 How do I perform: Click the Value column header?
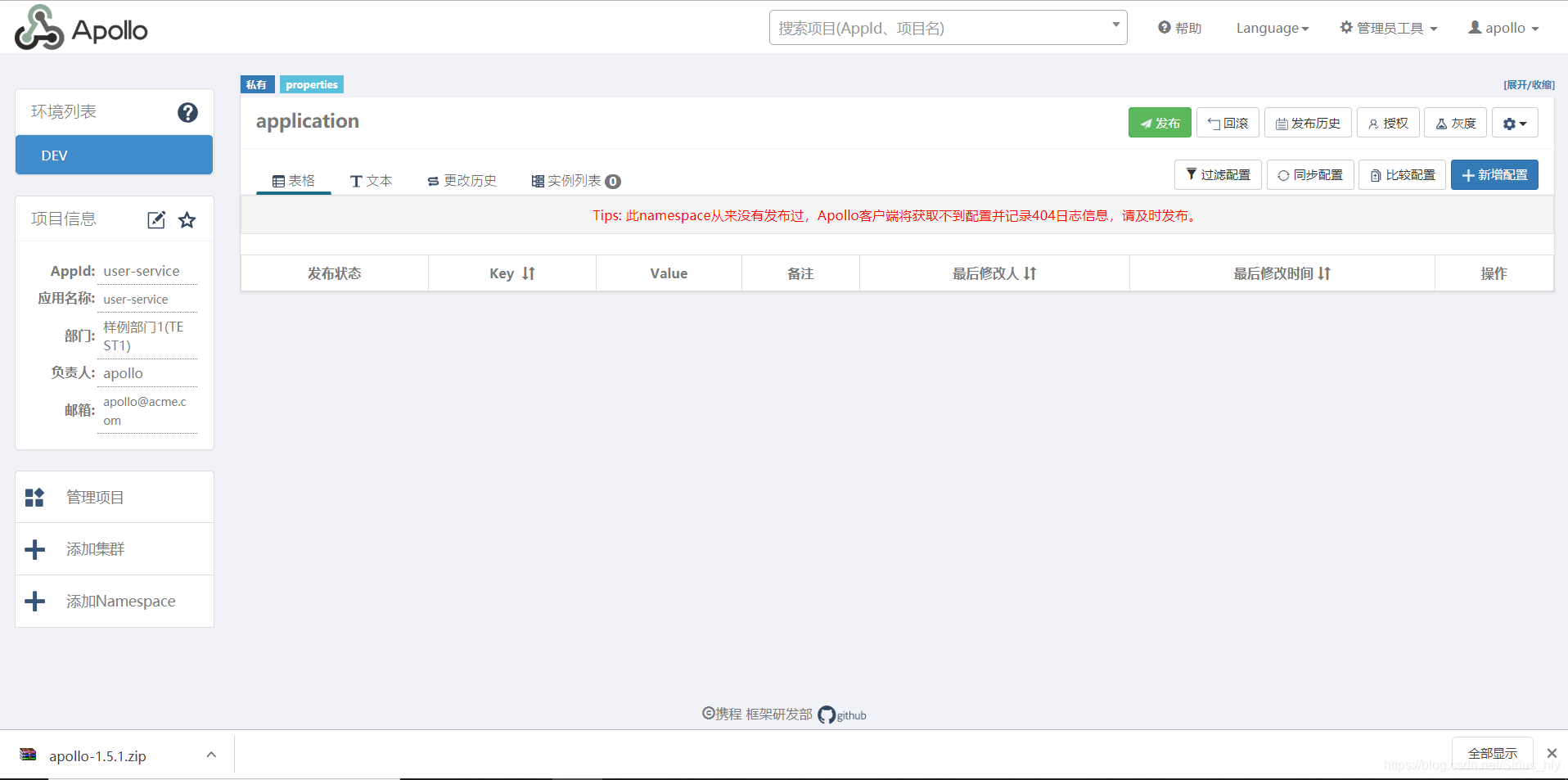[x=669, y=273]
